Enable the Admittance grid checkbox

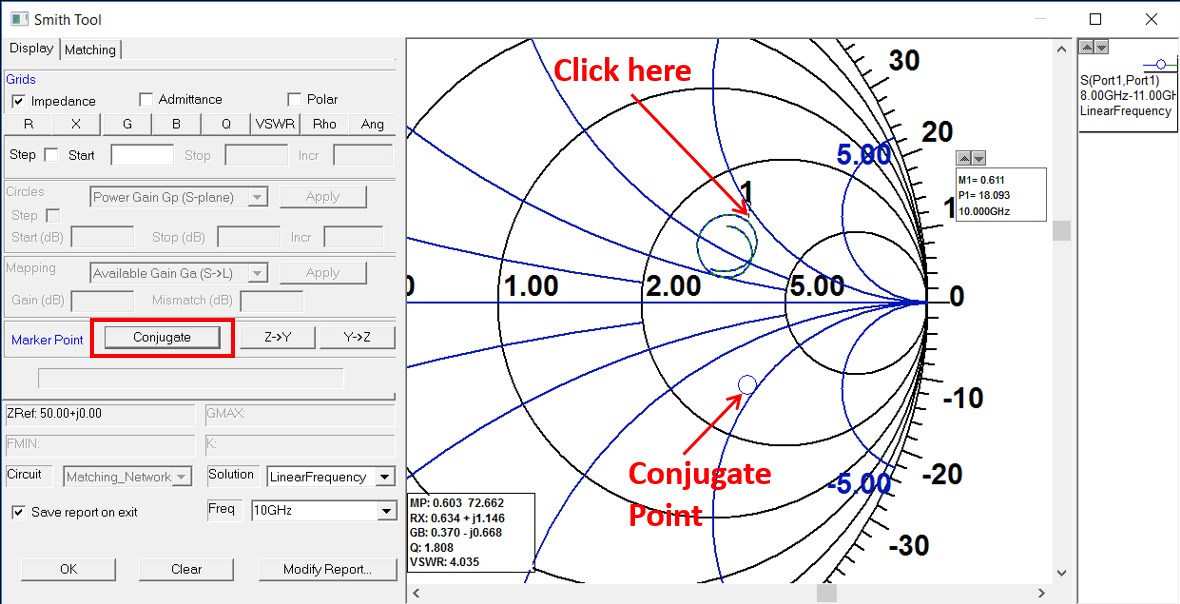click(146, 99)
